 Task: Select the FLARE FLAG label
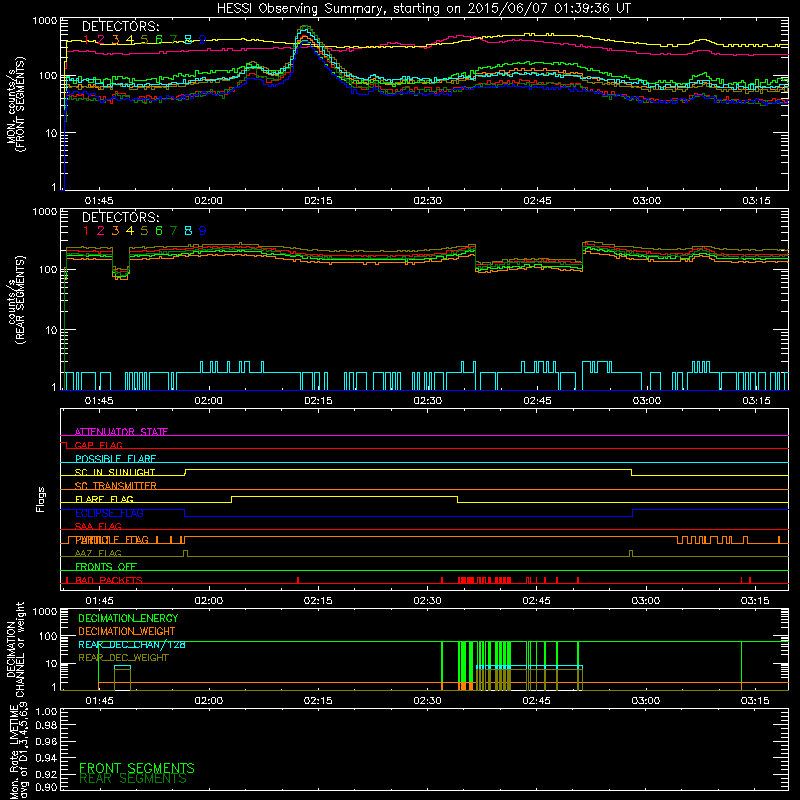tap(104, 499)
